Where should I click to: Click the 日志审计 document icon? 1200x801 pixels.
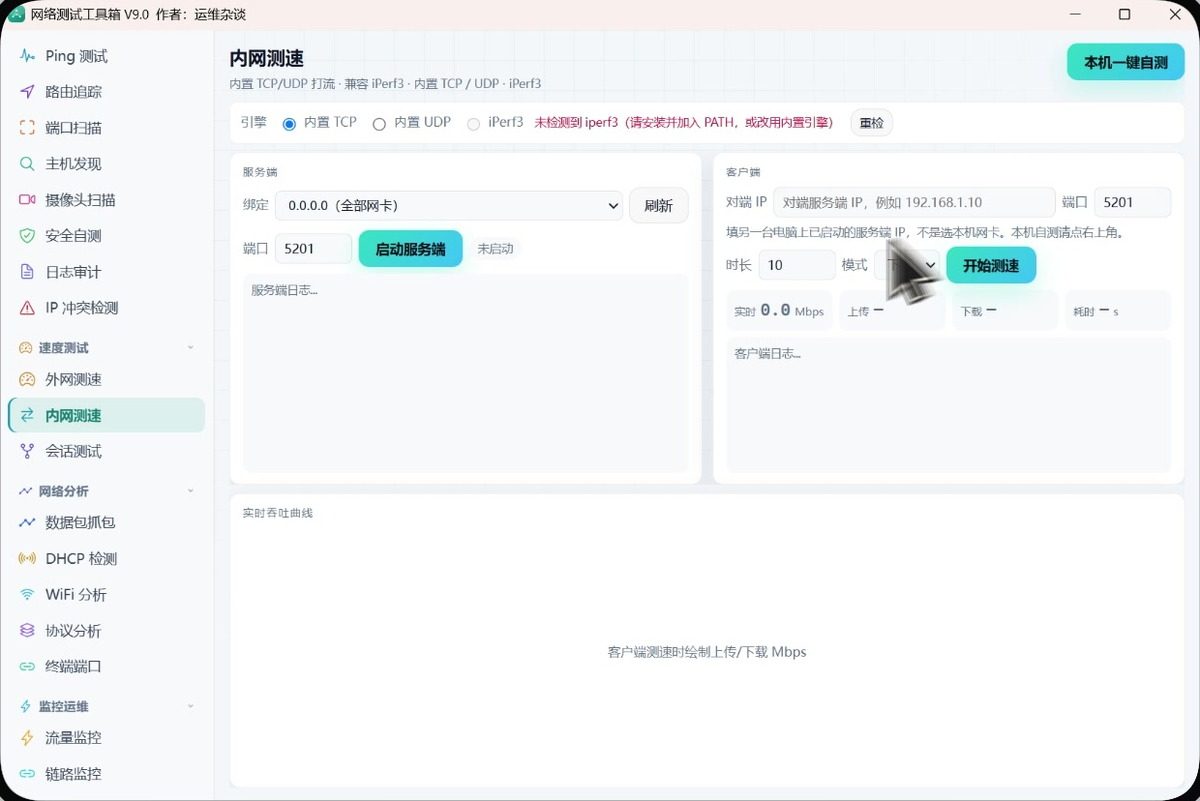point(27,272)
